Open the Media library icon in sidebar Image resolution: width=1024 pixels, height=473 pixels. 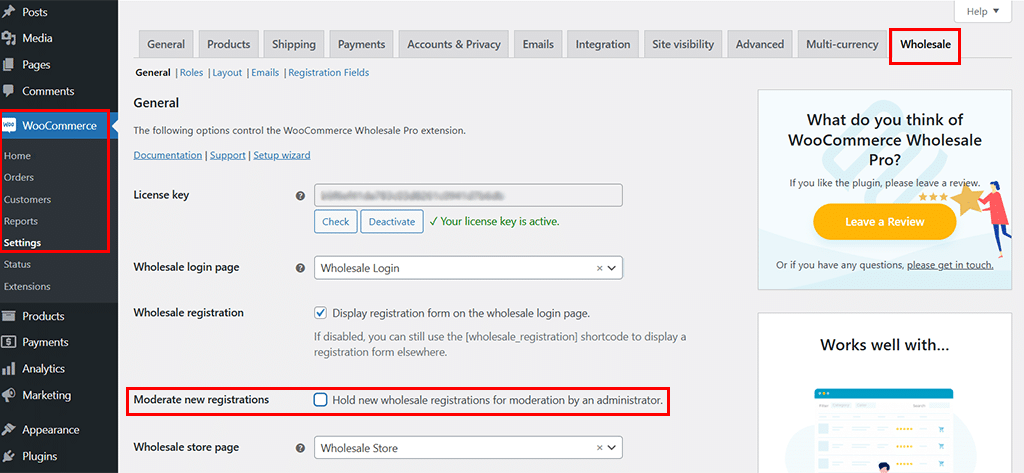[x=9, y=38]
